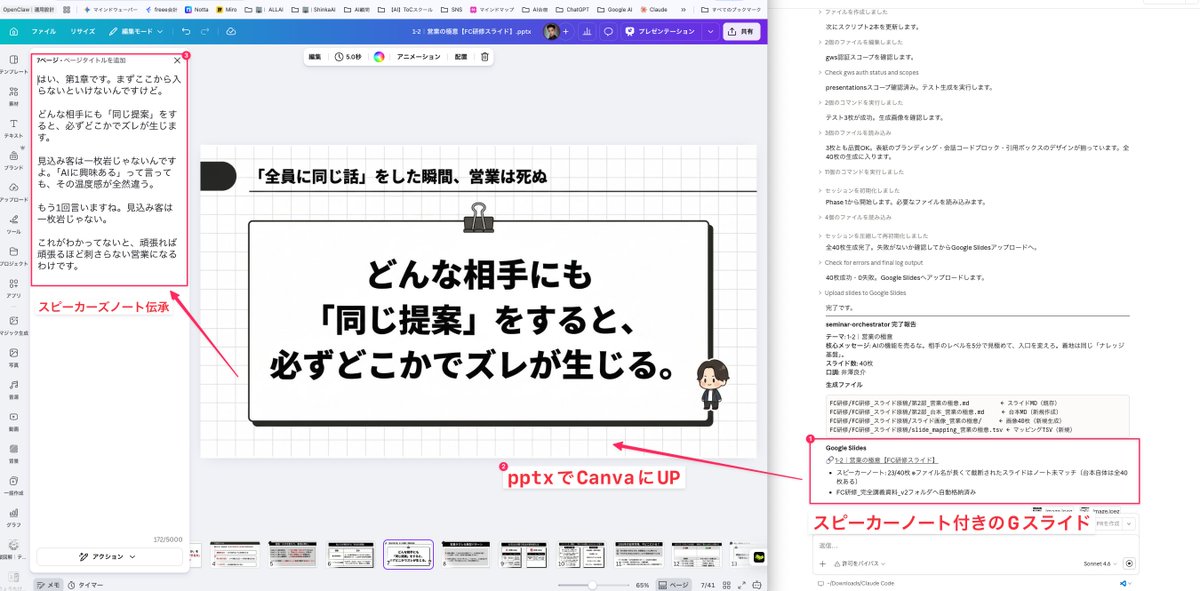Select the アップロード (Uploads) sidebar icon

point(13,185)
